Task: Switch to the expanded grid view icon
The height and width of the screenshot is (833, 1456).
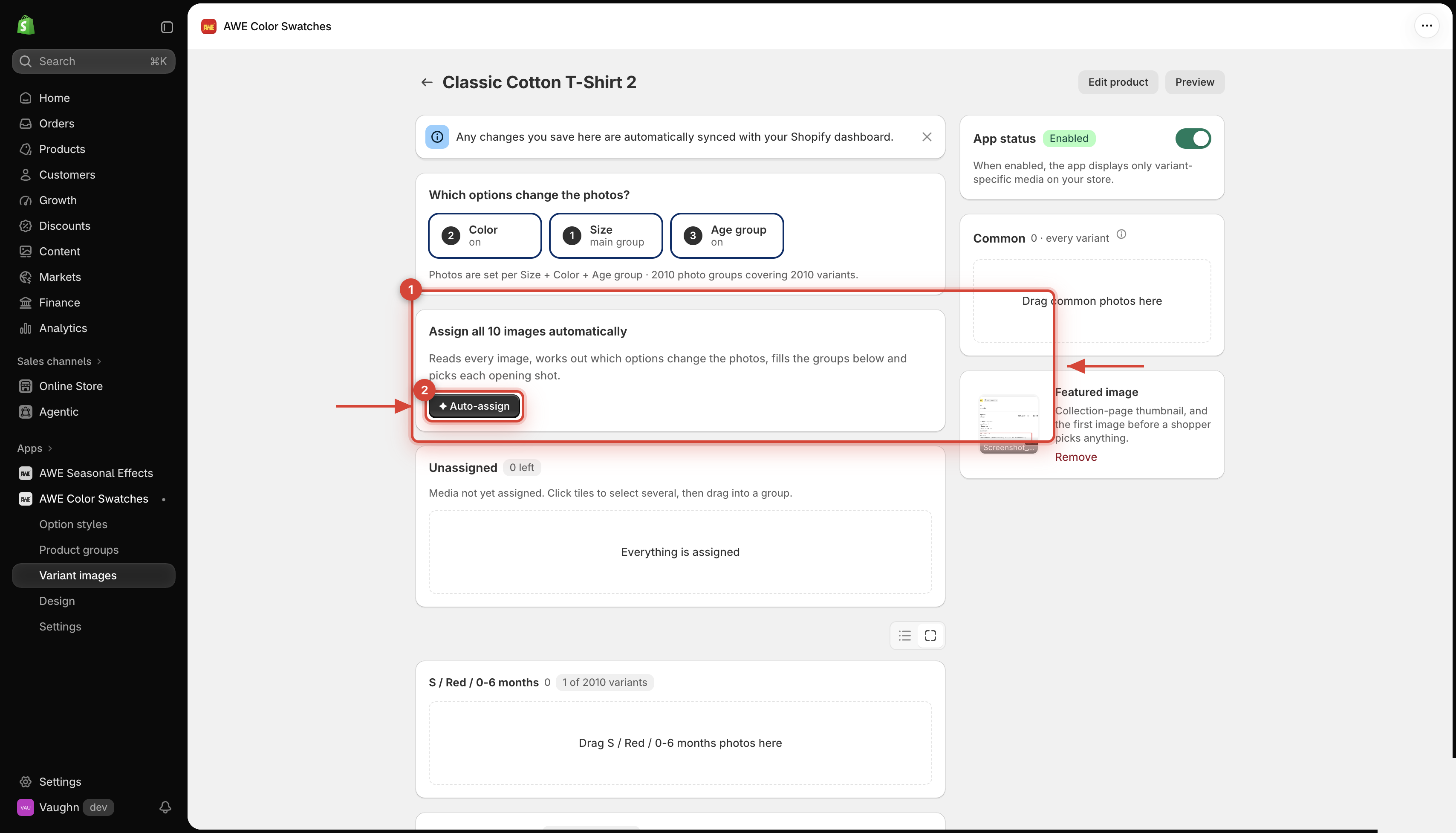Action: [930, 636]
